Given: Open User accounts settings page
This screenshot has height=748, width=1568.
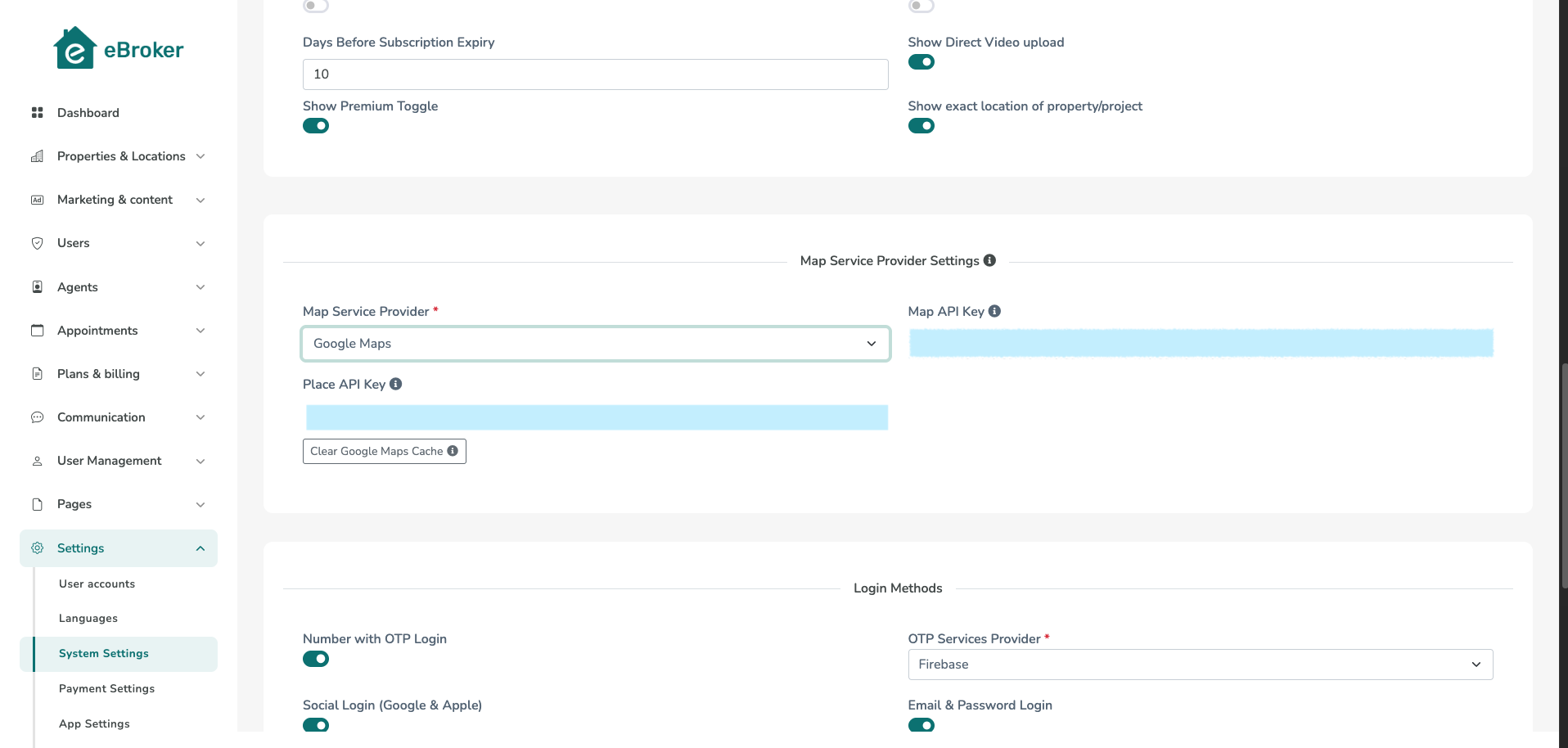Looking at the screenshot, I should coord(97,584).
